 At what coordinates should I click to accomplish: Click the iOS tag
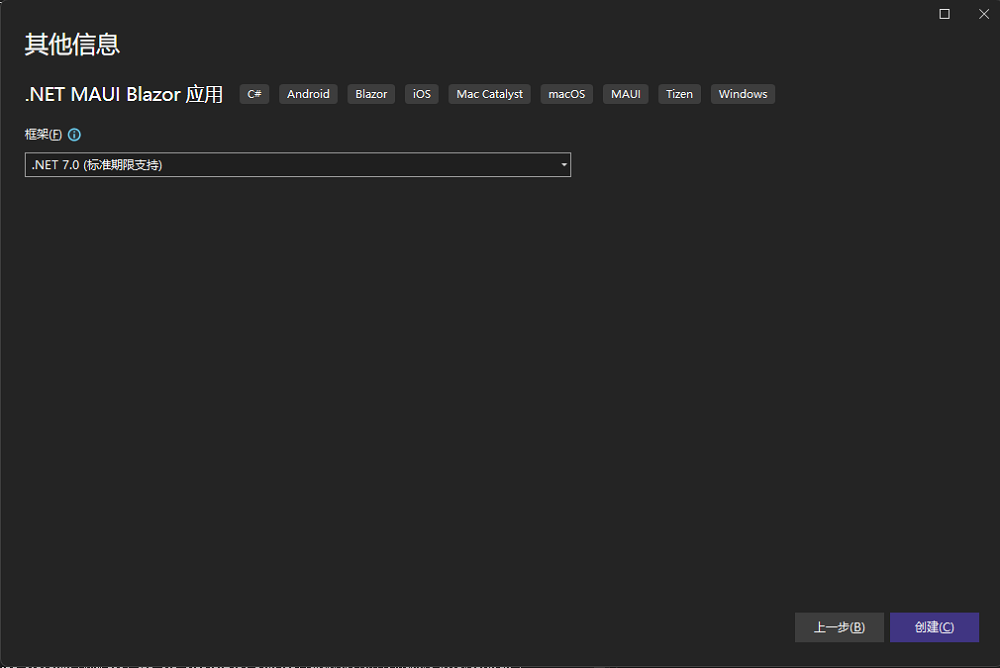pyautogui.click(x=422, y=94)
